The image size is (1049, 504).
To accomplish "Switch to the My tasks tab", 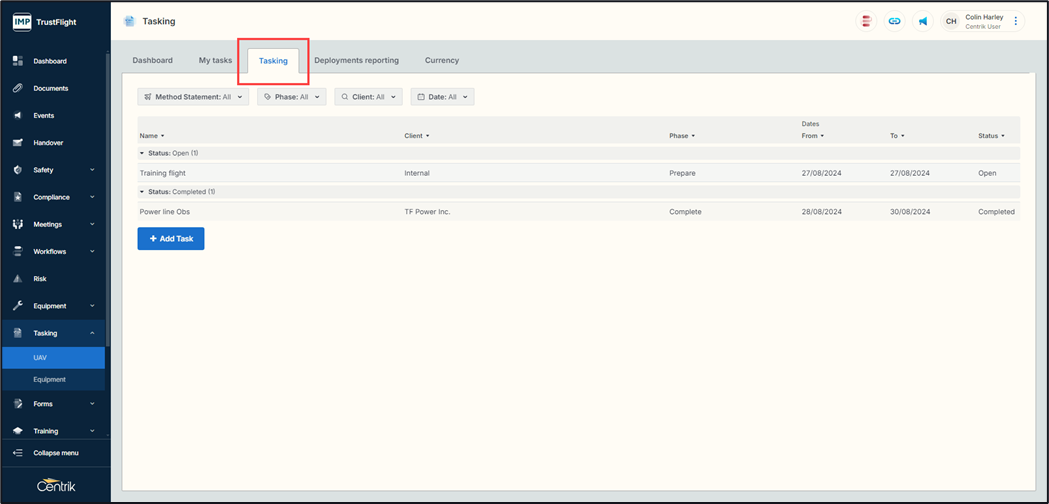I will point(215,60).
